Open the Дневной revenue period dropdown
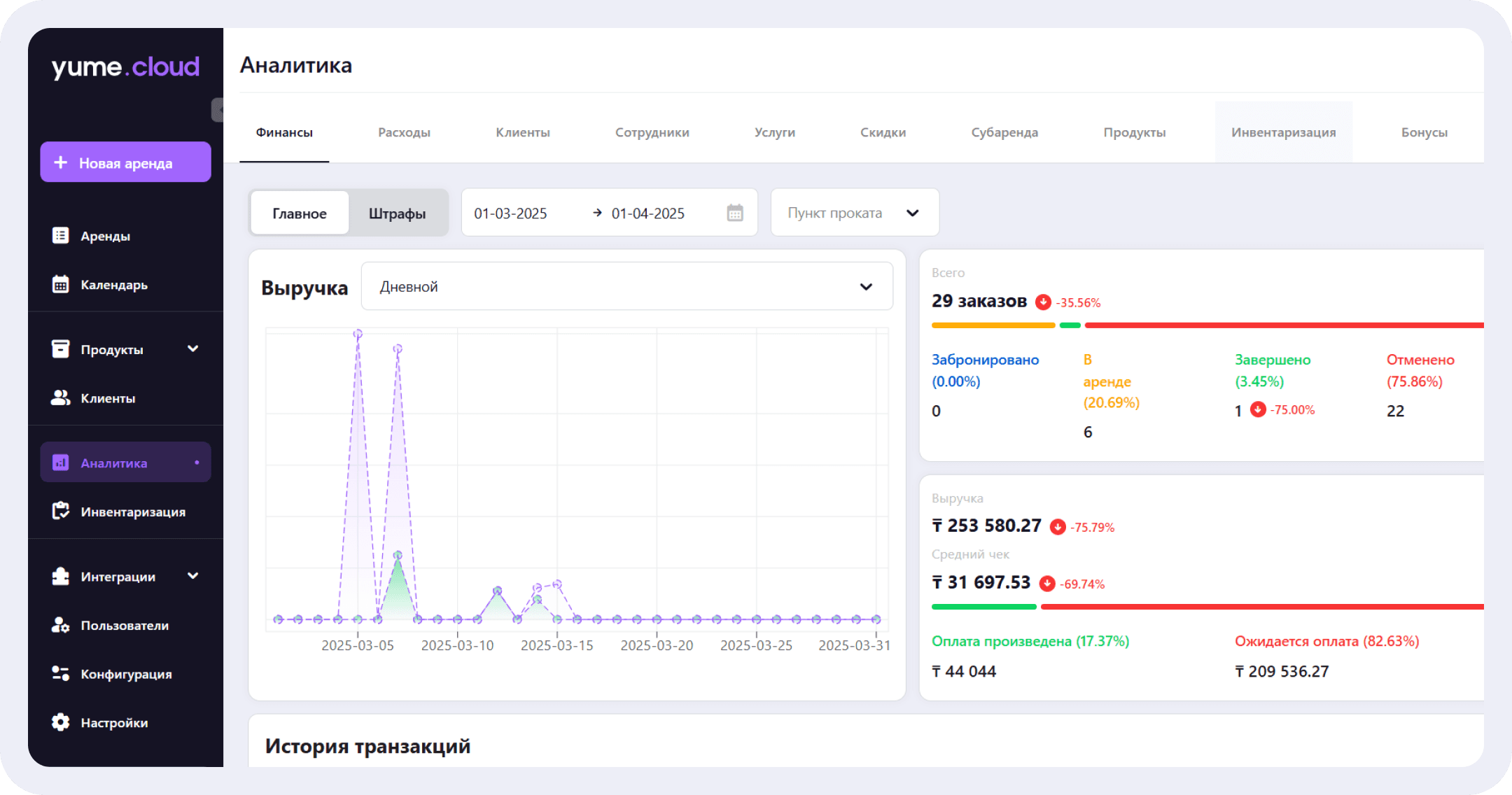Viewport: 1512px width, 795px height. 626,286
